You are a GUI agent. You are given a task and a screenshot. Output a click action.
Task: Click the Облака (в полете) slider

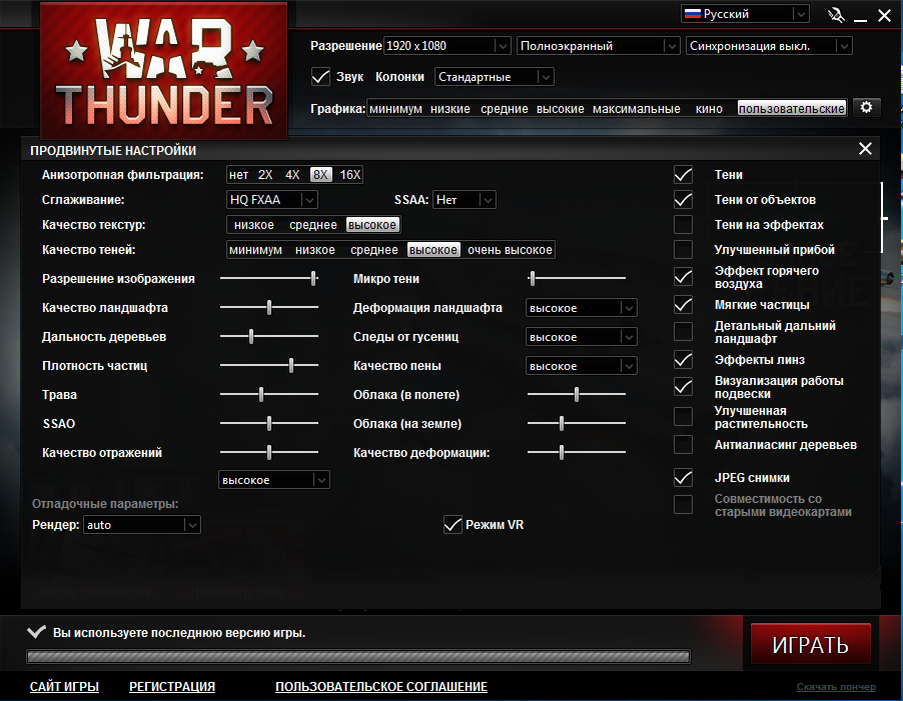pyautogui.click(x=576, y=394)
